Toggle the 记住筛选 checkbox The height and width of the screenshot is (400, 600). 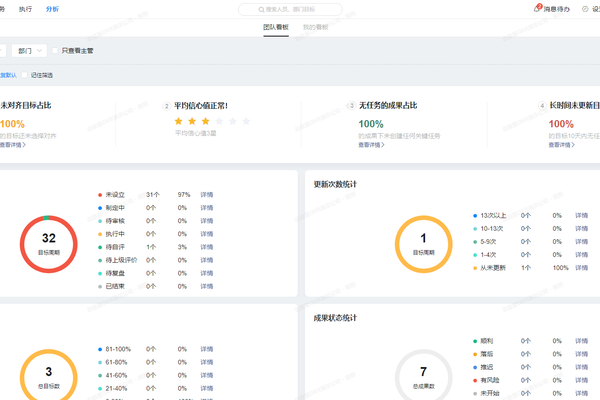pyautogui.click(x=24, y=75)
